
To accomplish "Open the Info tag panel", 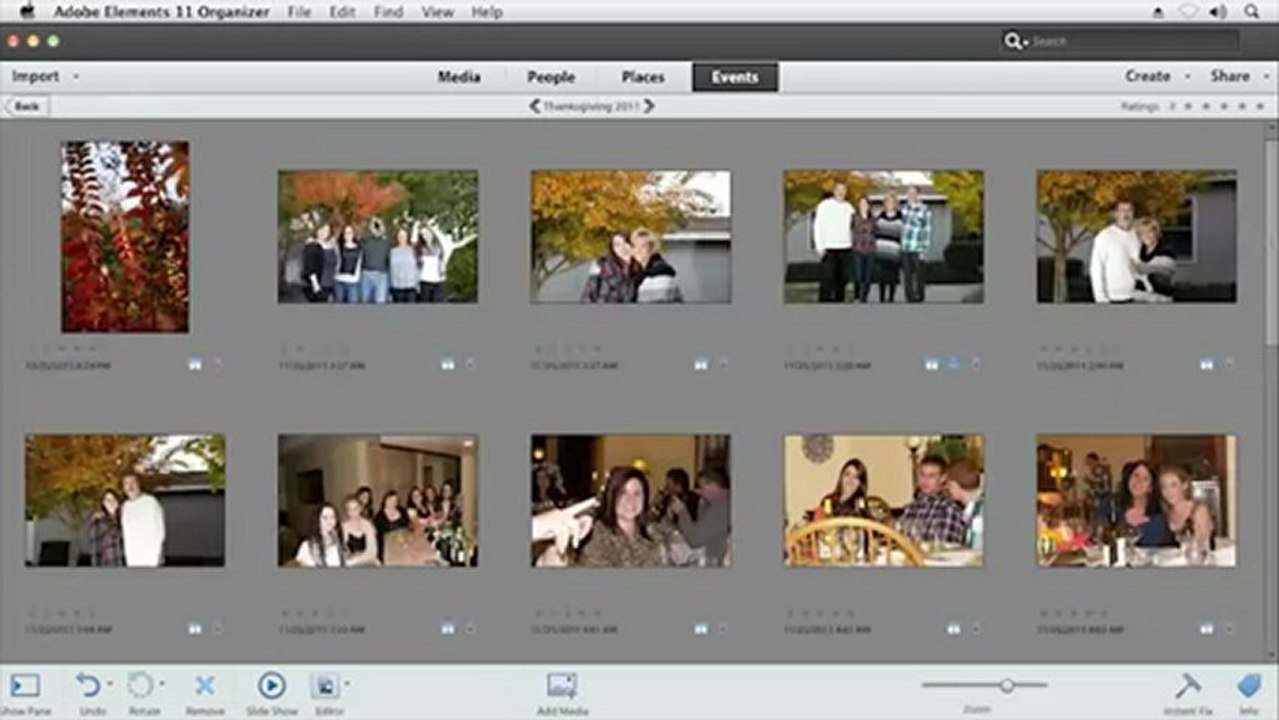I will click(x=1248, y=685).
